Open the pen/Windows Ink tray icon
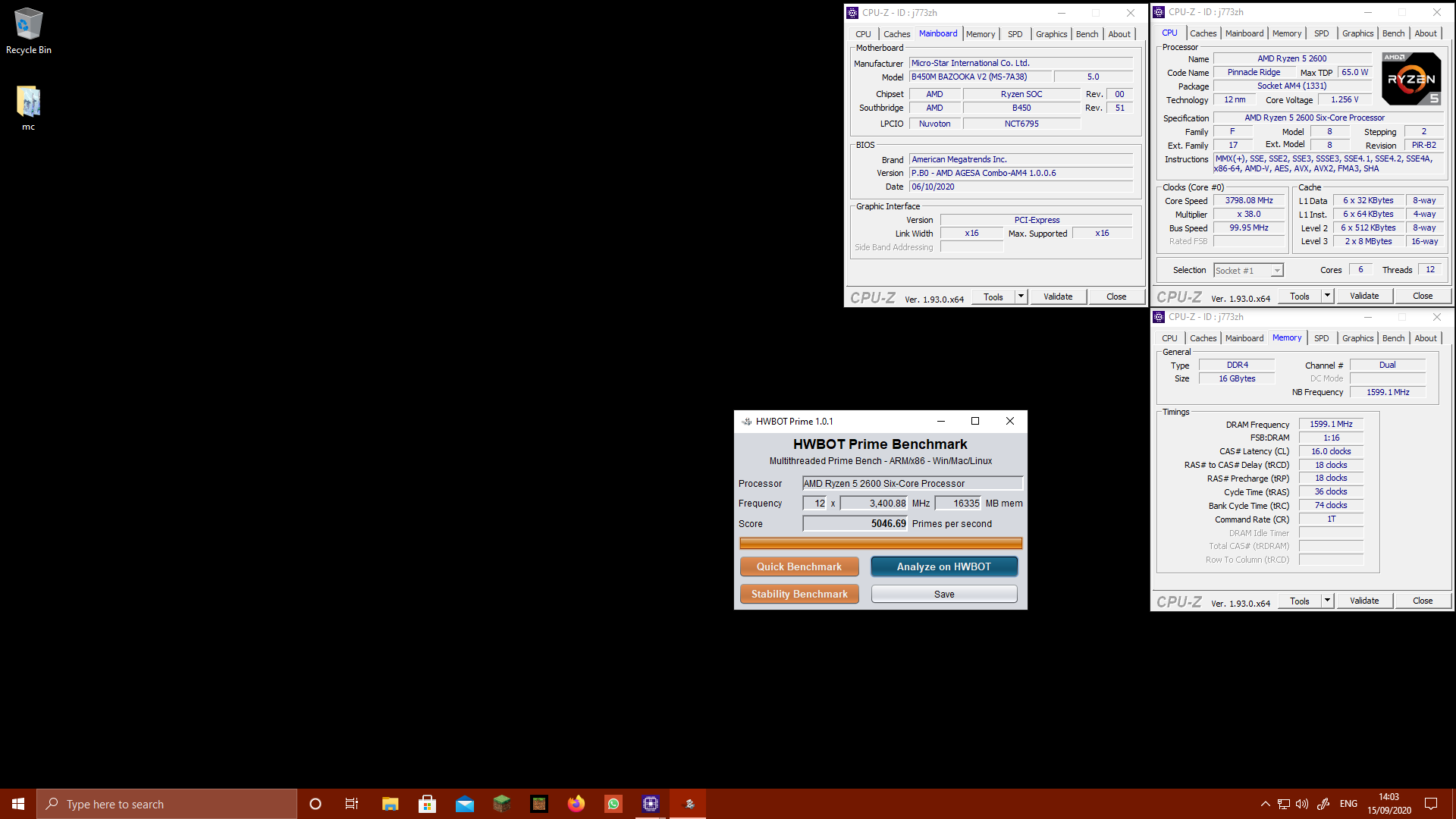Screen dimensions: 1456x819 [x=1323, y=804]
